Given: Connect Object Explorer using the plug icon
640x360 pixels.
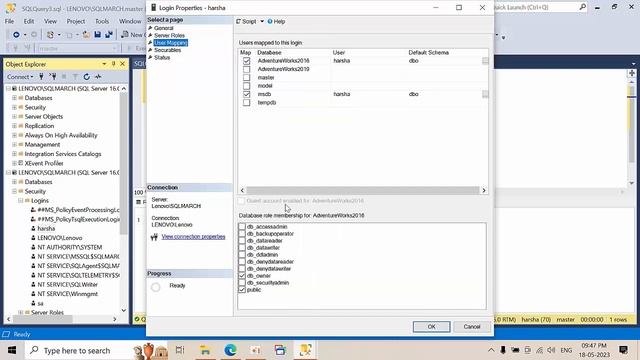Looking at the screenshot, I should 41,77.
